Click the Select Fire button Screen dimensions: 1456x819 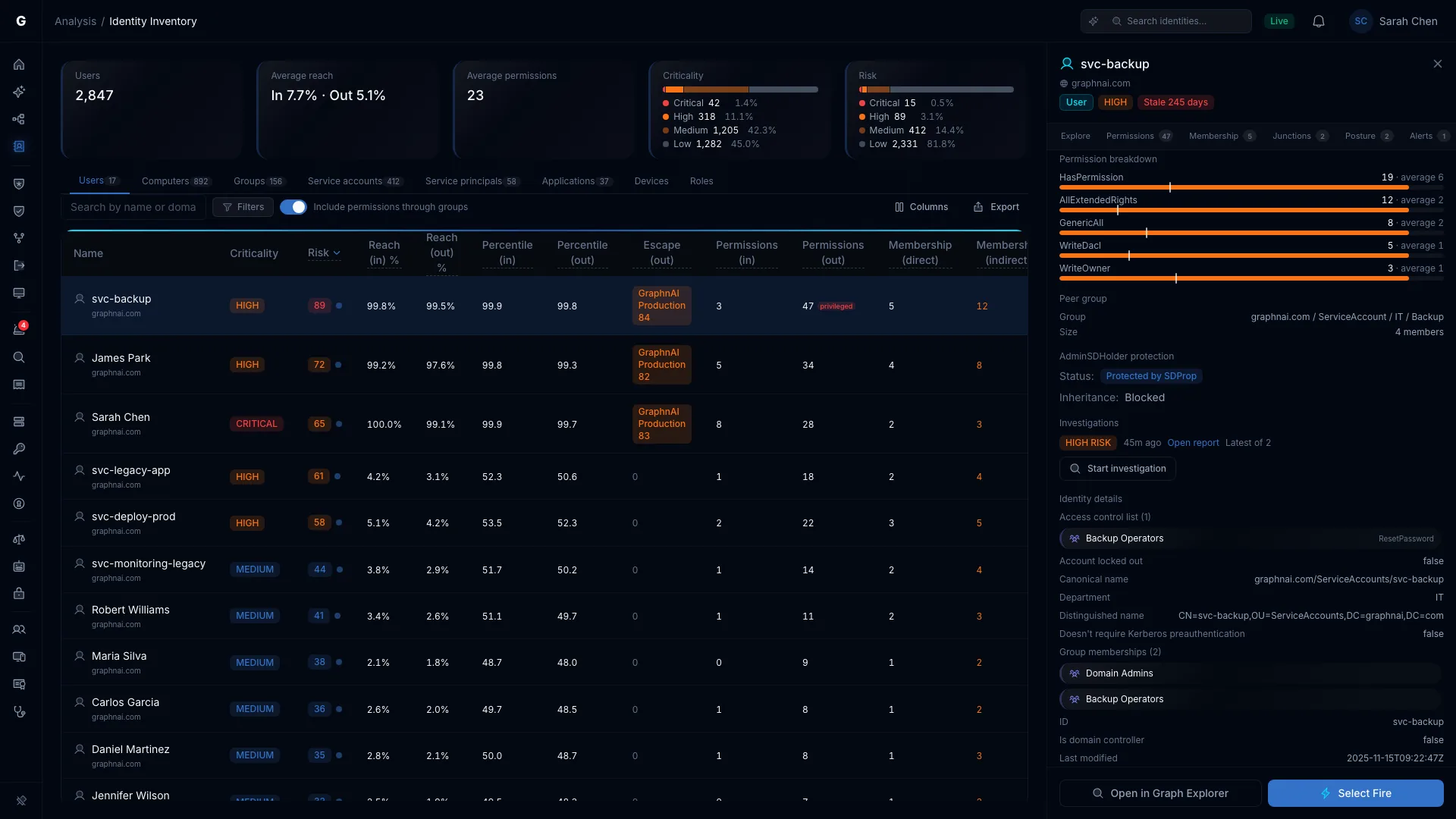click(x=1356, y=793)
